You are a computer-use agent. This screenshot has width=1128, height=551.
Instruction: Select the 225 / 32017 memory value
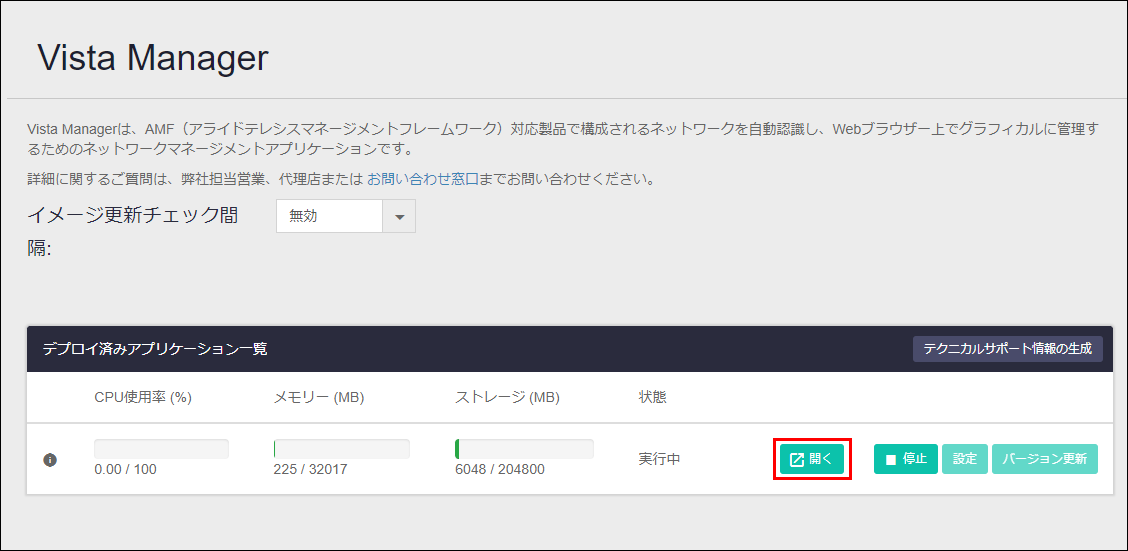[x=310, y=470]
